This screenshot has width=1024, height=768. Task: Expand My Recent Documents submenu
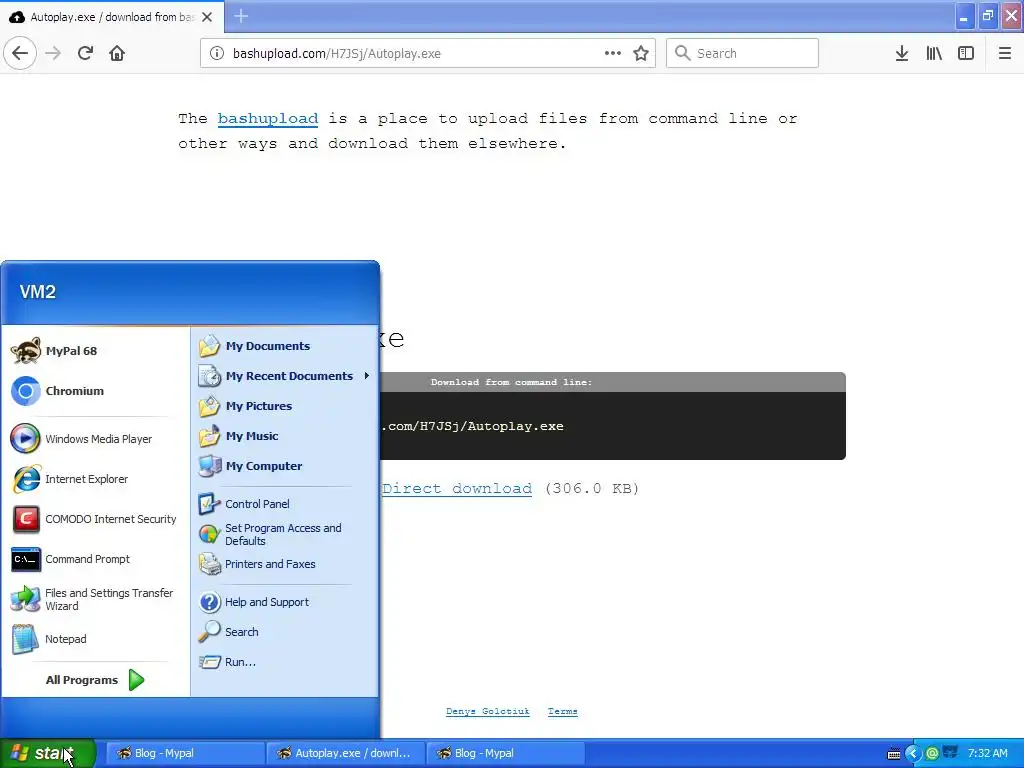point(285,376)
